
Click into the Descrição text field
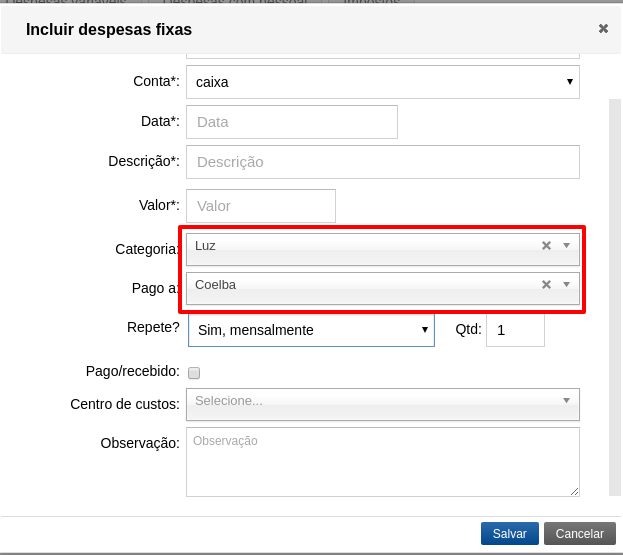point(382,161)
